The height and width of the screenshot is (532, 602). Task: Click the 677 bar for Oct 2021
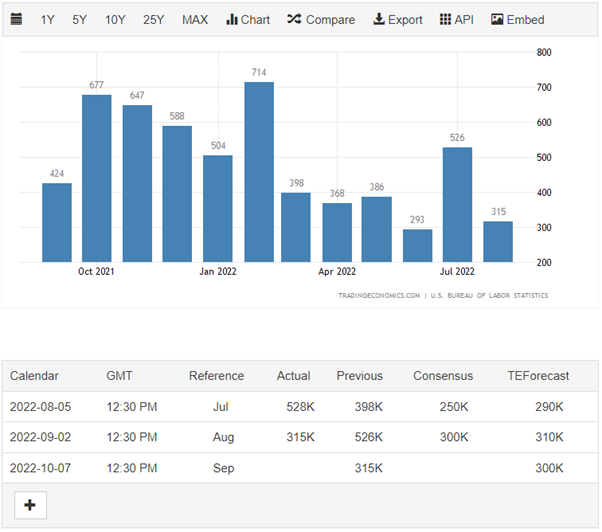97,178
